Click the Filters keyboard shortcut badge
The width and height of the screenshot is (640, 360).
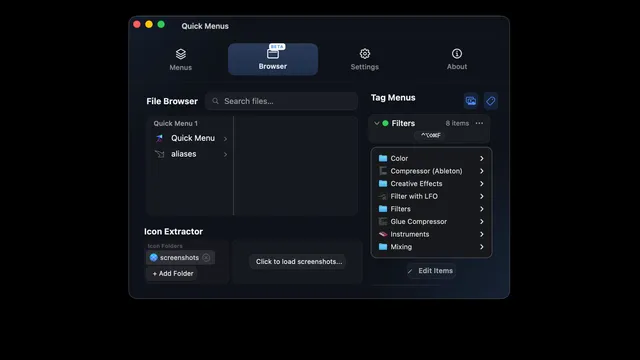pos(431,135)
